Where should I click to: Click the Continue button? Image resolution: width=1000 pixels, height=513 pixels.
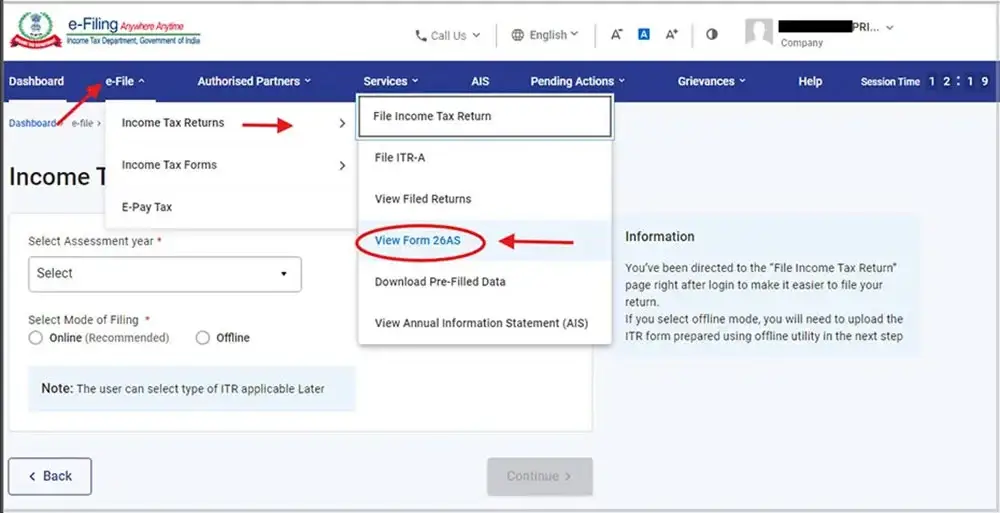click(x=540, y=476)
